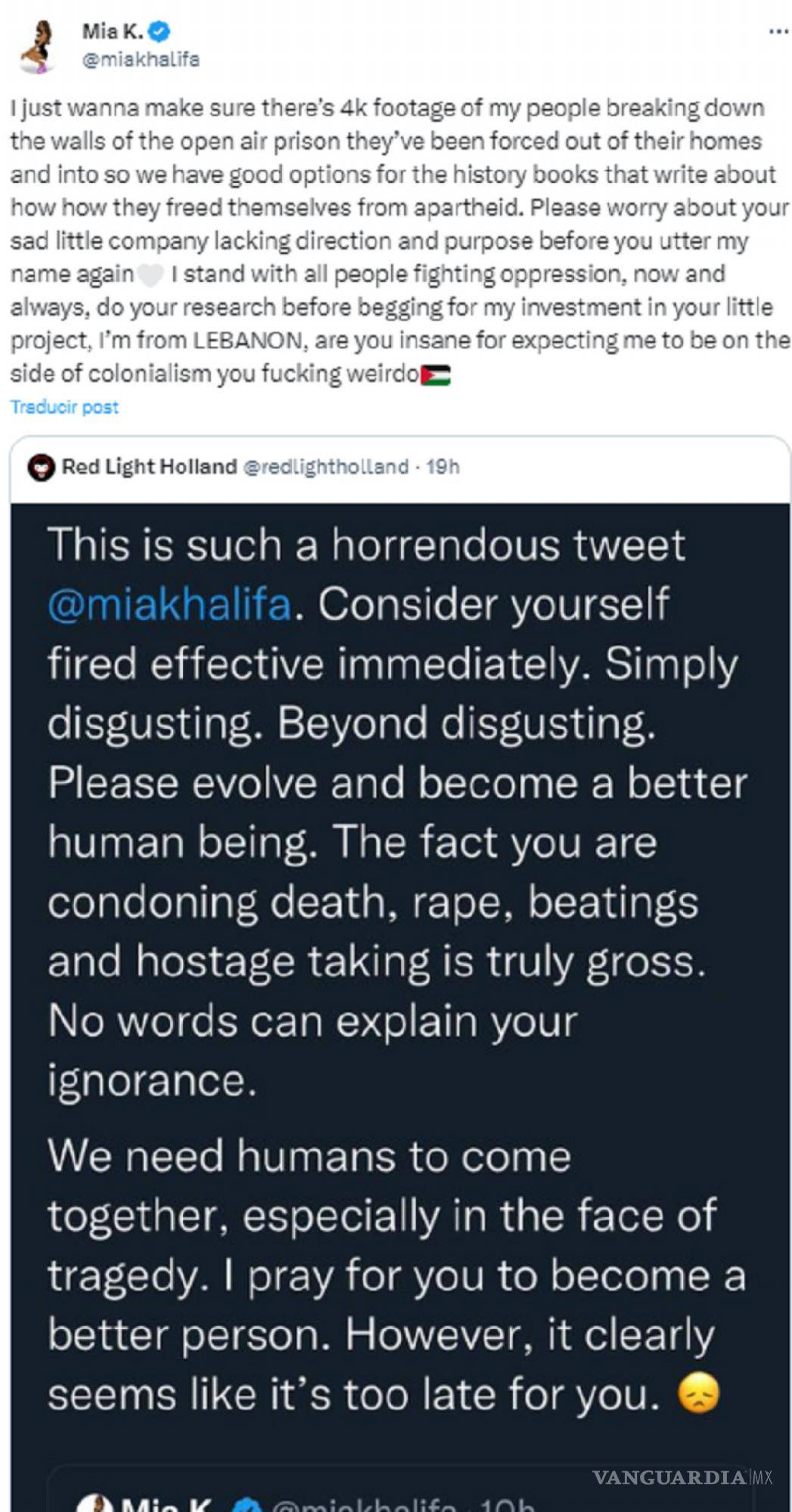
Task: Open the Red Light Holland account name
Action: pos(149,467)
